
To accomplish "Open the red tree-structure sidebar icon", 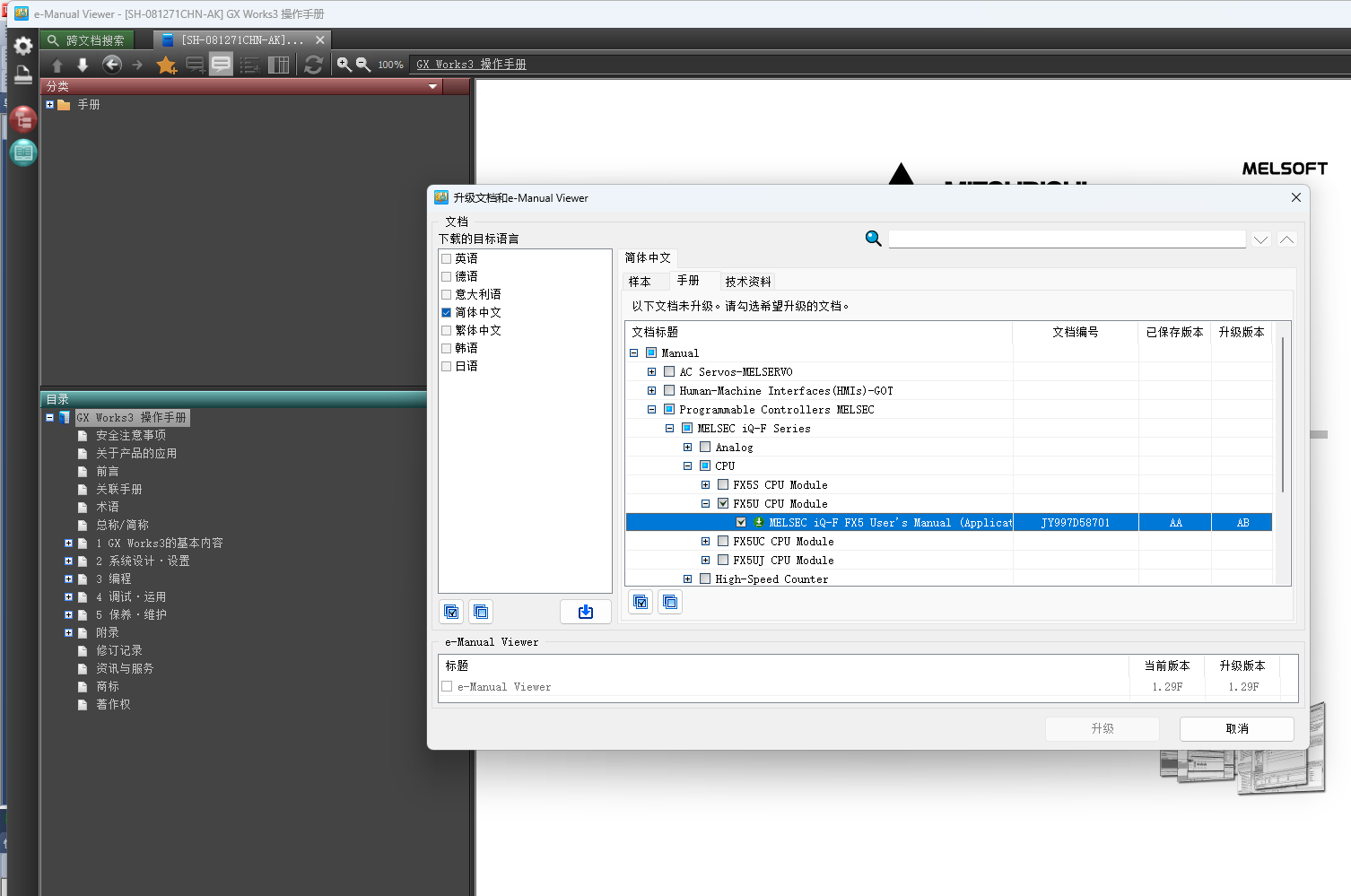I will 23,118.
